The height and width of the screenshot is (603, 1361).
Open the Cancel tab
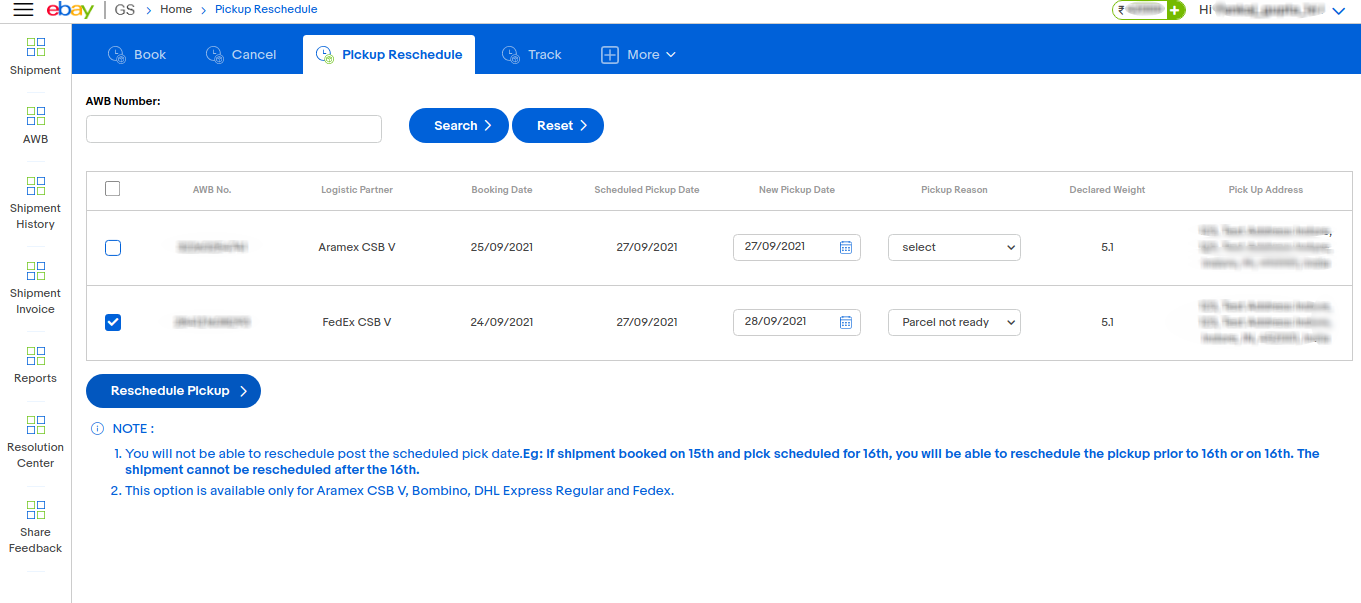241,54
